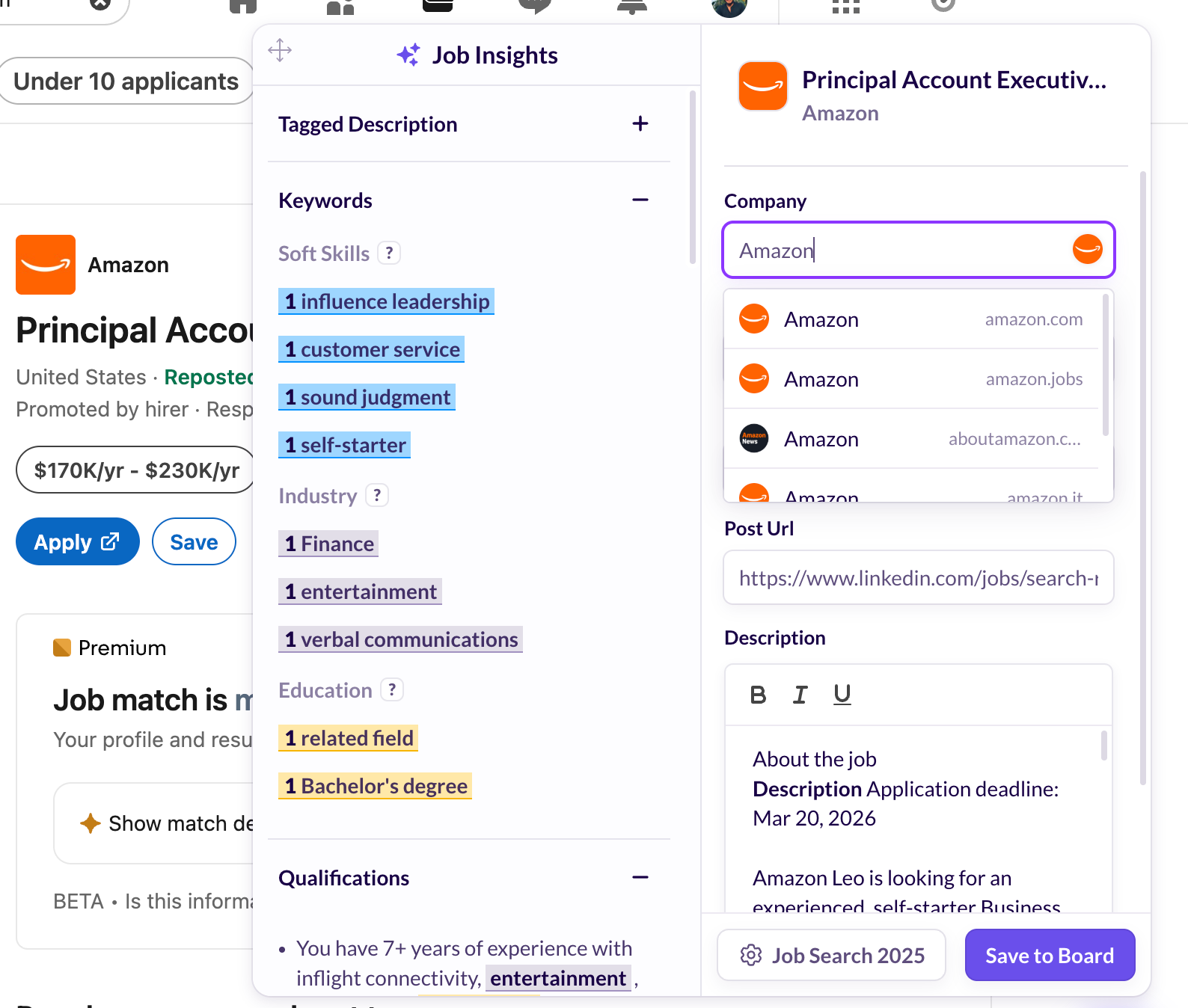Click the Amazon logo inside Company field

(1087, 249)
